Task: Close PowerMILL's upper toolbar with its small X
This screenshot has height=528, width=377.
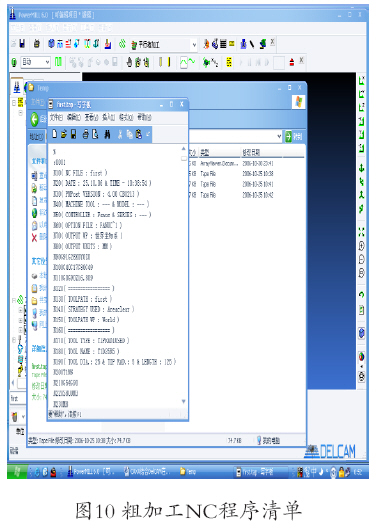Action: coord(272,42)
